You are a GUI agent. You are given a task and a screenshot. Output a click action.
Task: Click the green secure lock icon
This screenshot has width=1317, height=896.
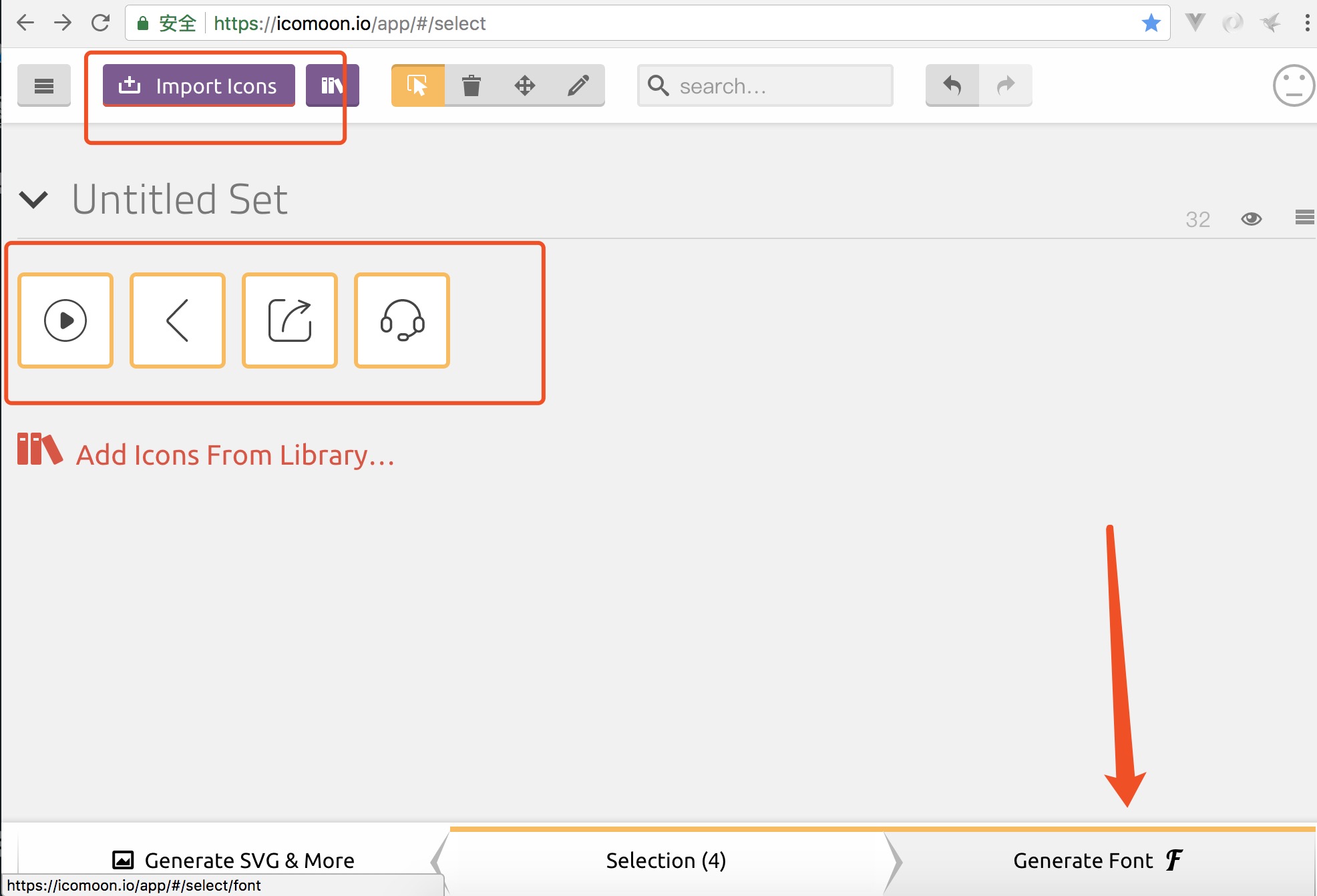[x=142, y=23]
